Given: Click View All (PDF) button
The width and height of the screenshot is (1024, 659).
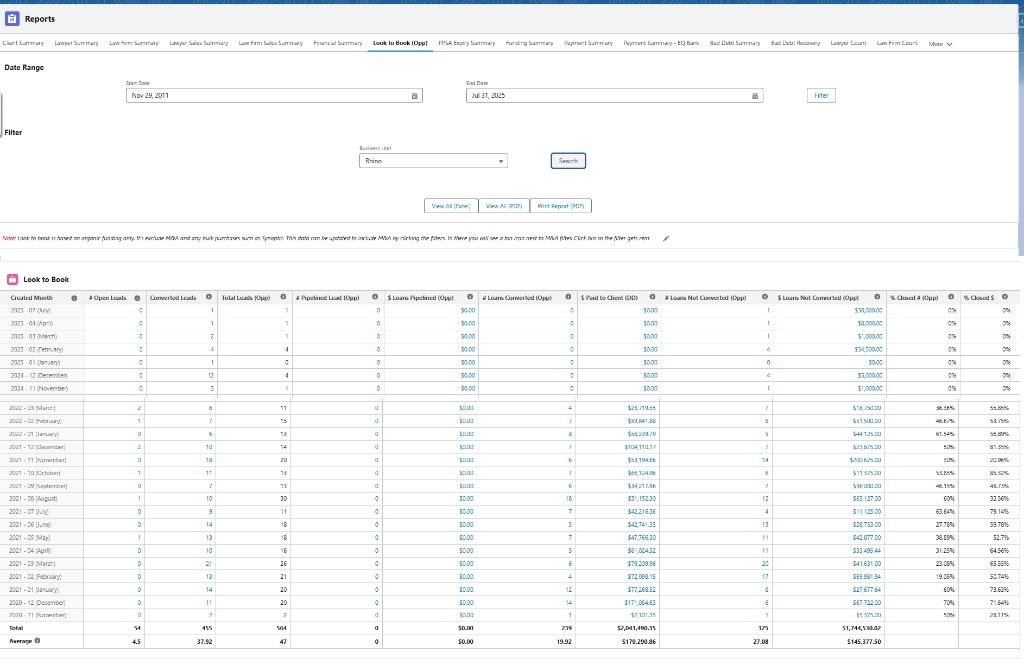Looking at the screenshot, I should coord(504,206).
